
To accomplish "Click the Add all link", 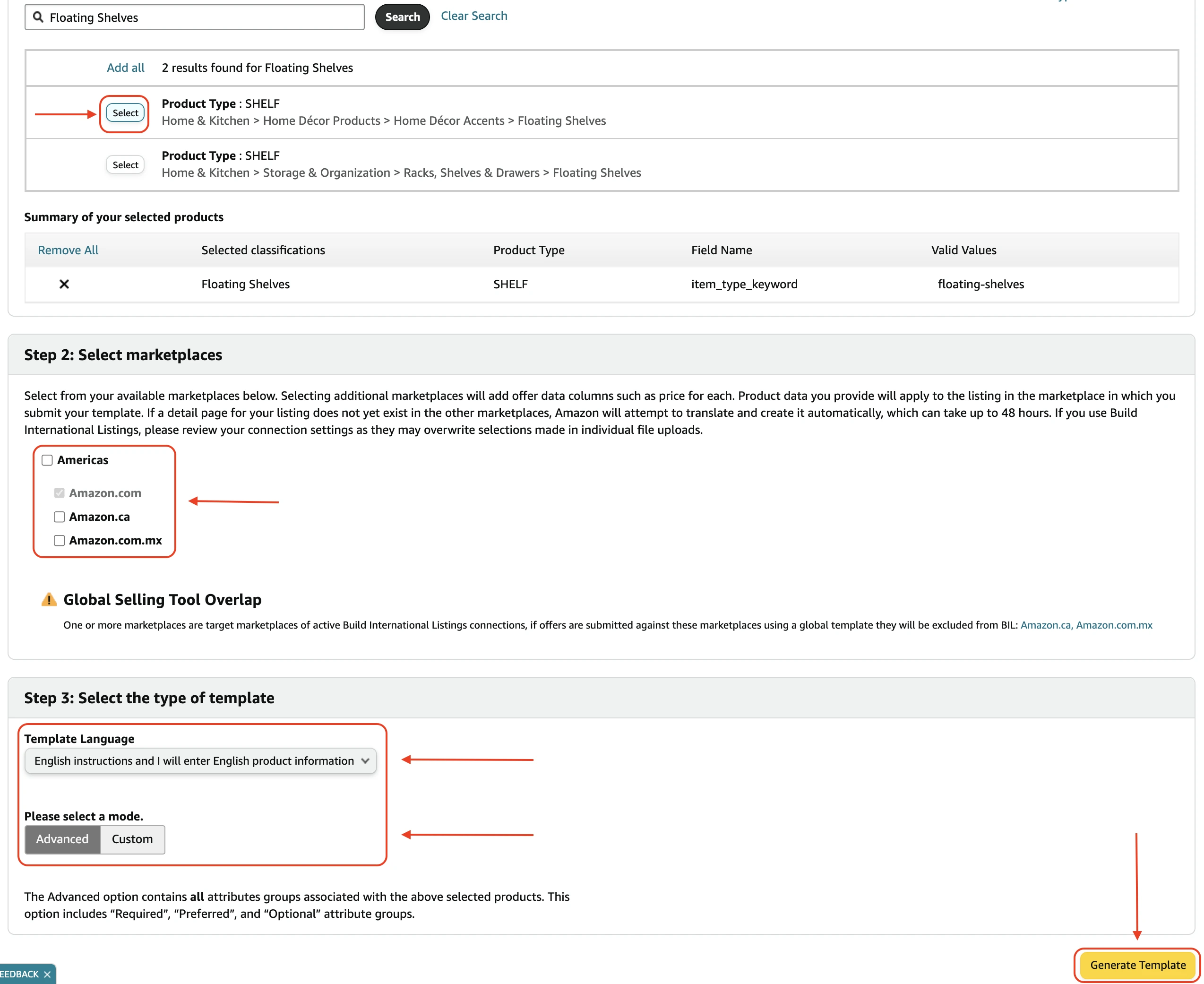I will [x=125, y=68].
